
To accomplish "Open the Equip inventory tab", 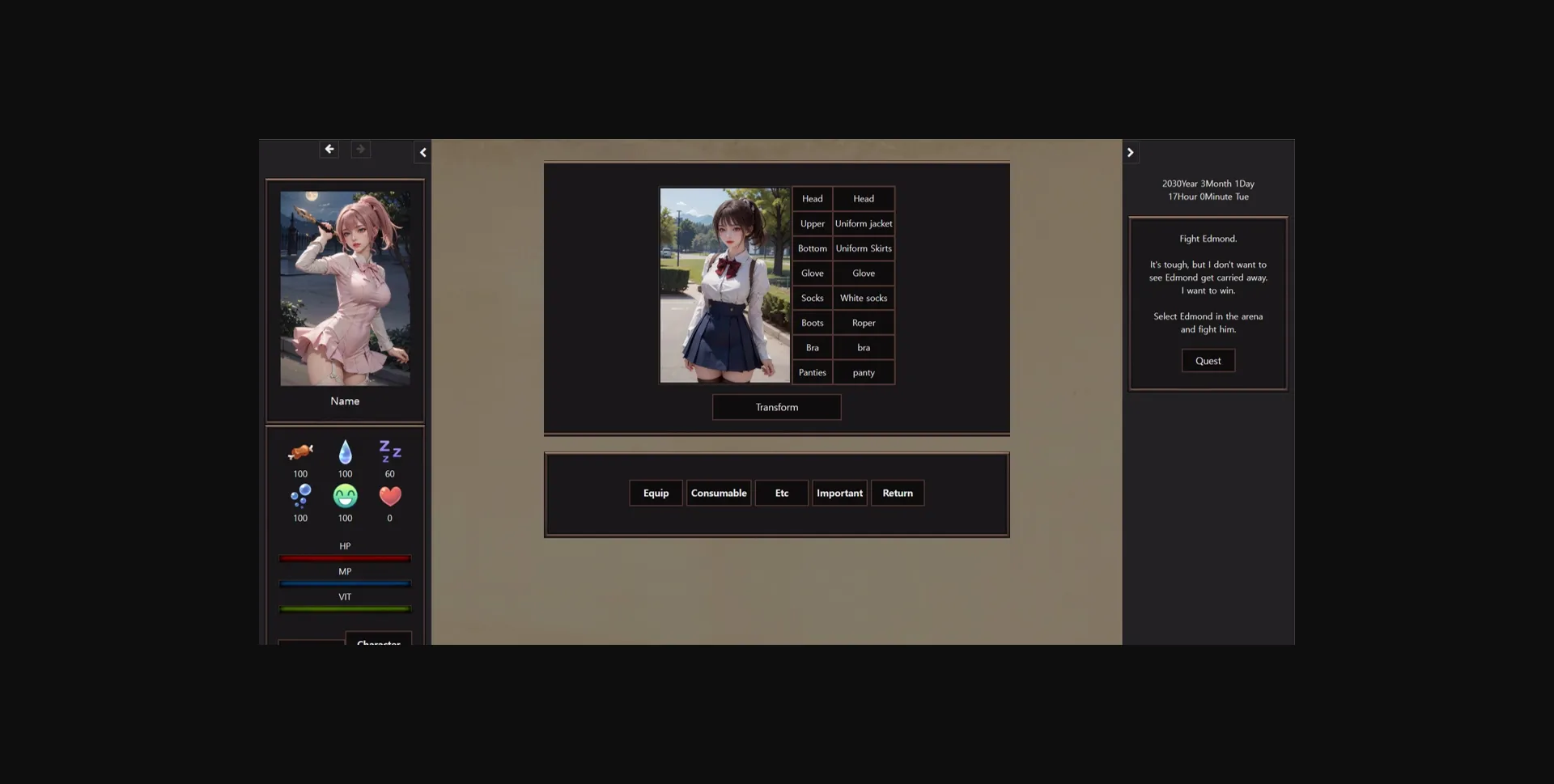I will point(656,493).
